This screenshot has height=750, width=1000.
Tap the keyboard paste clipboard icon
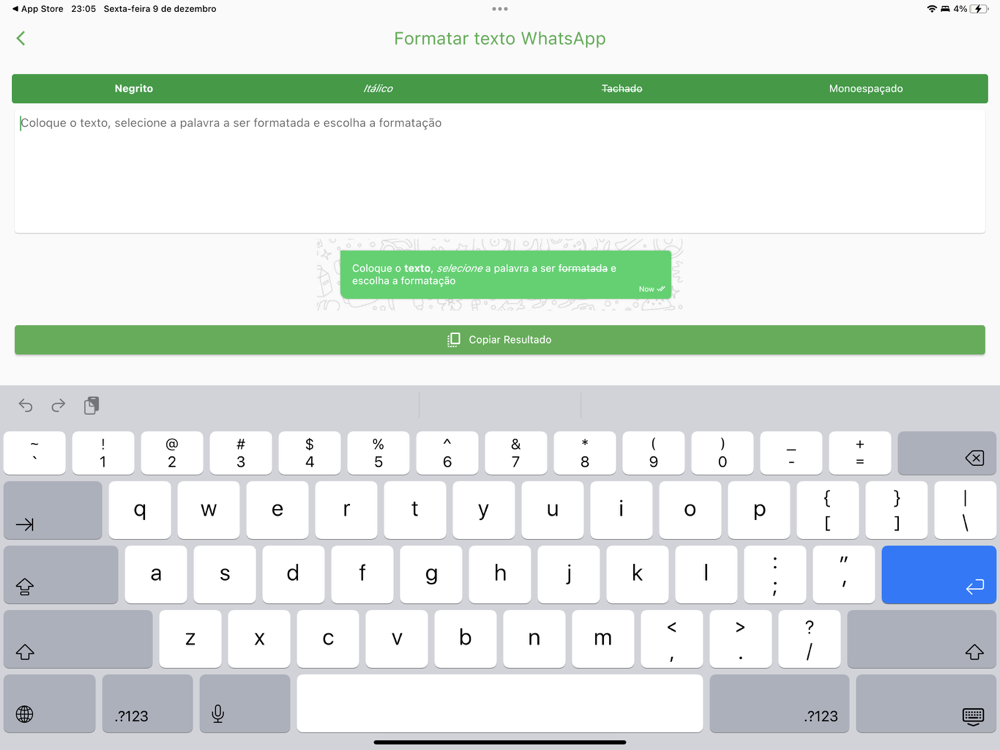click(91, 406)
